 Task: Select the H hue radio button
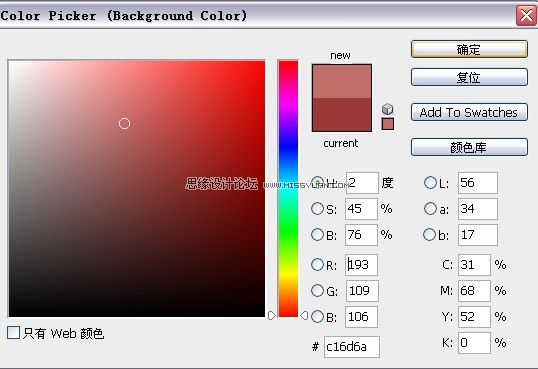317,182
